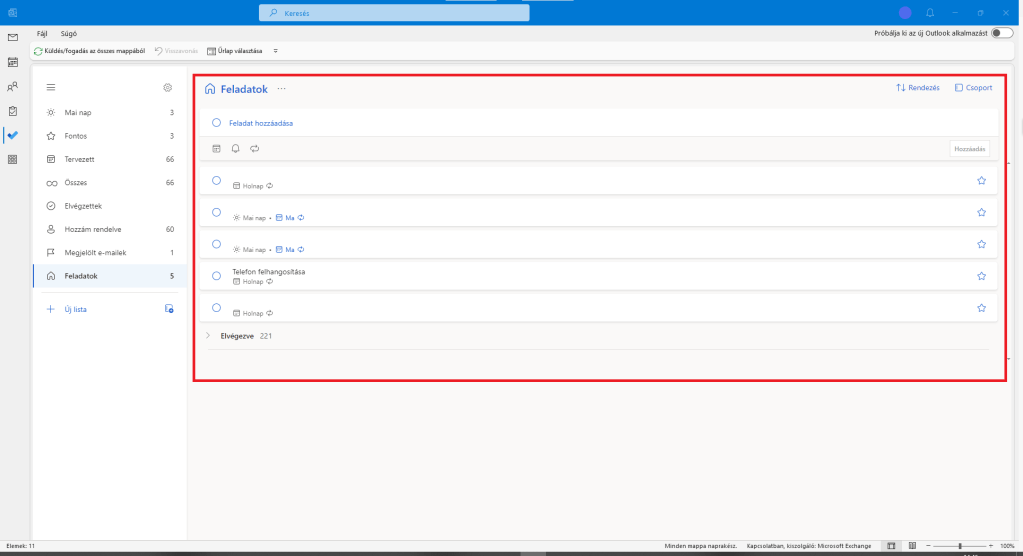This screenshot has height=556, width=1023.
Task: Open the Rendezés sort options
Action: [x=917, y=88]
